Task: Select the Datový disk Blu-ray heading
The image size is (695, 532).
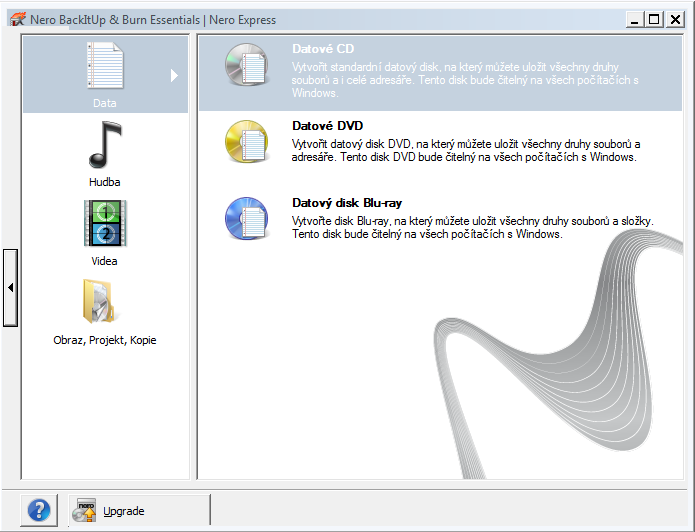Action: click(x=347, y=203)
